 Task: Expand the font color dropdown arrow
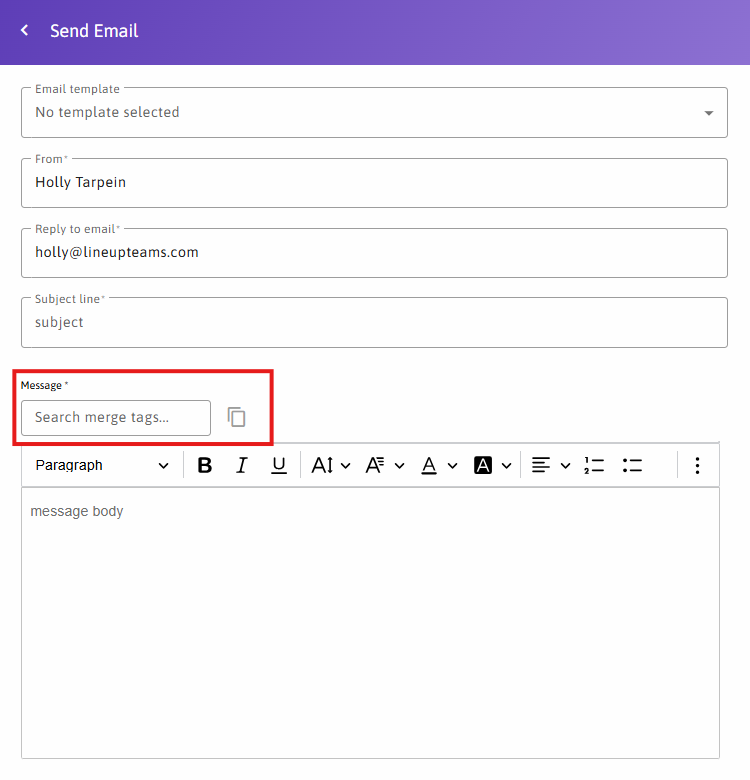(452, 466)
